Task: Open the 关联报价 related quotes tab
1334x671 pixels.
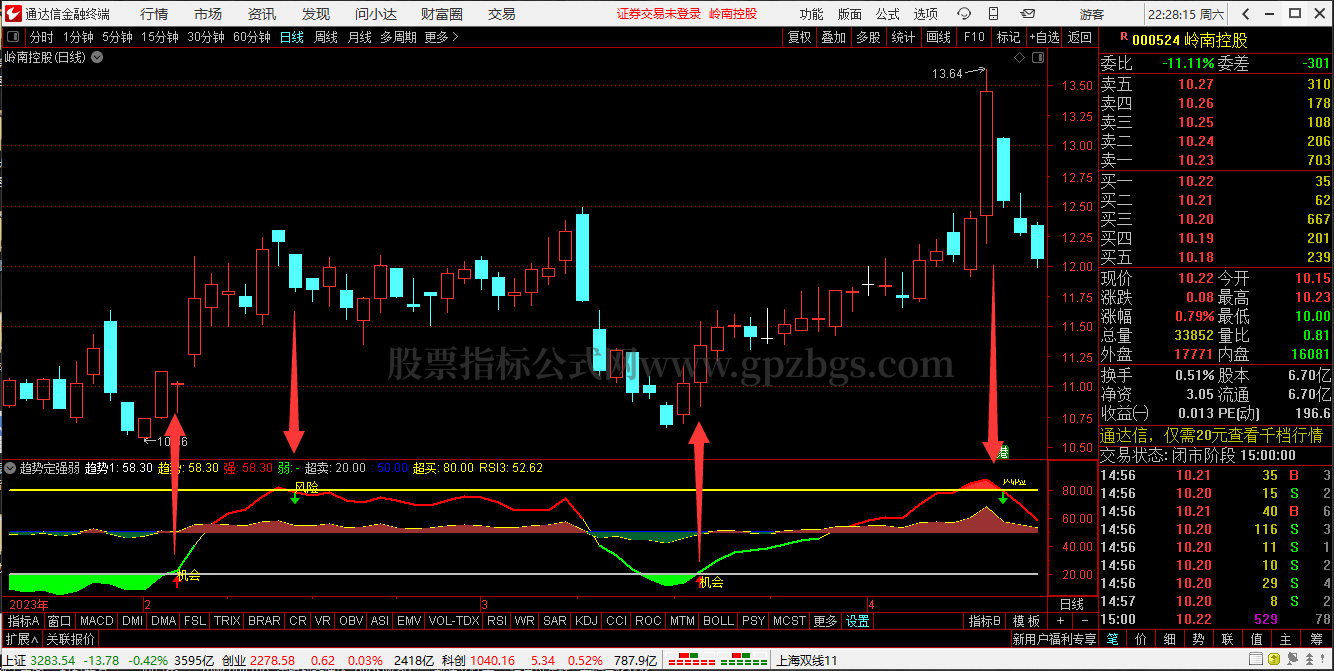Action: (70, 639)
